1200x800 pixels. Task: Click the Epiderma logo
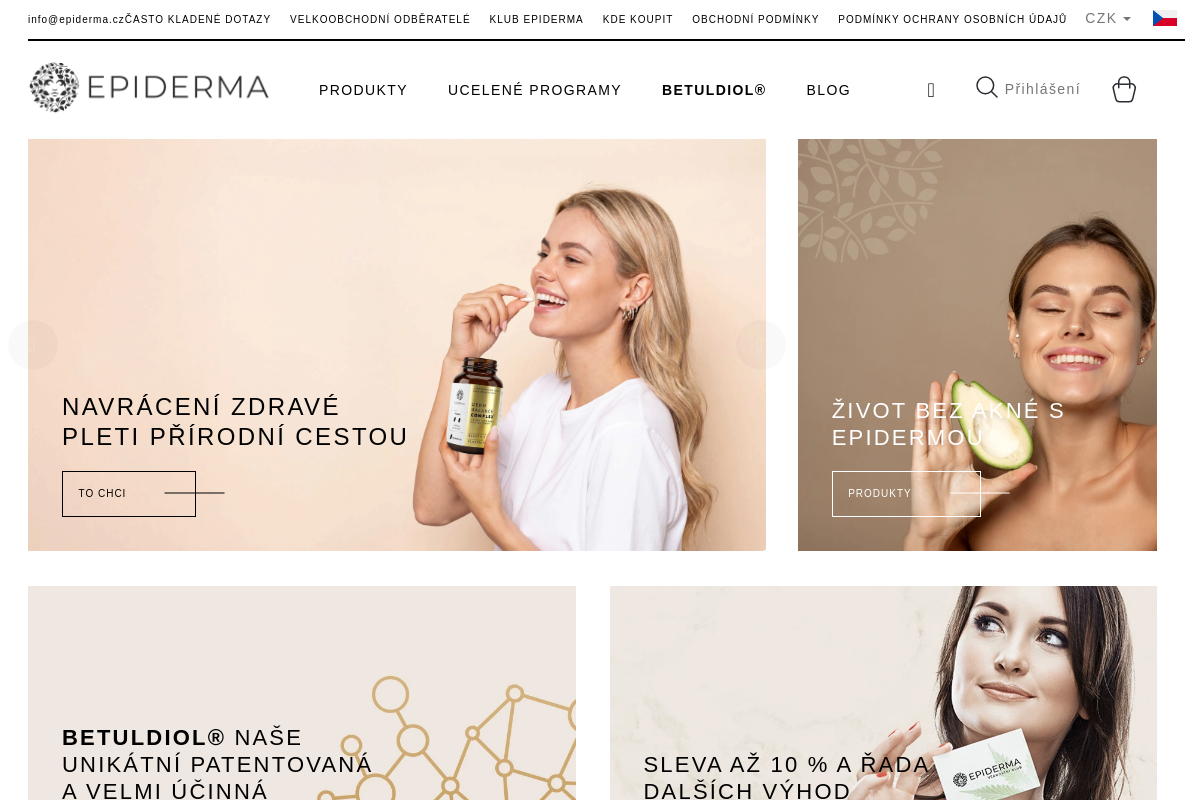[150, 87]
